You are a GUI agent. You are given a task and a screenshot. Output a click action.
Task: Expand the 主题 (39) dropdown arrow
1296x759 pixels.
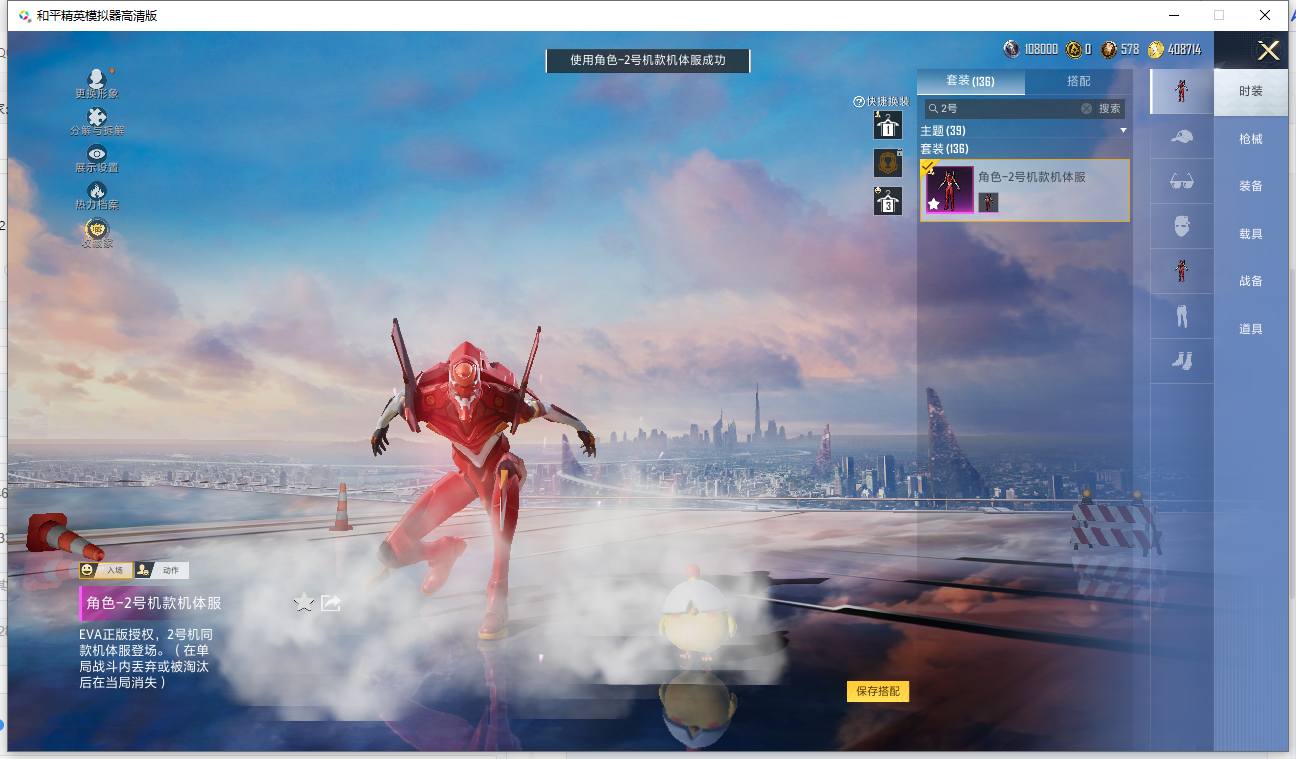[x=1123, y=131]
